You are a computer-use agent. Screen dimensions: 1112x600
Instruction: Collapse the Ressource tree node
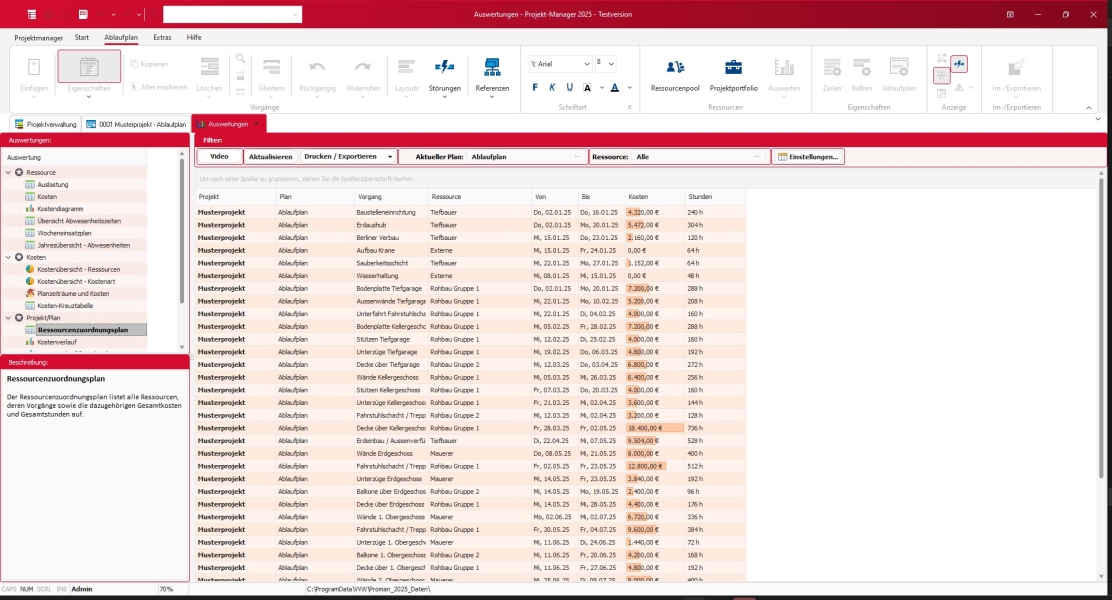(x=9, y=172)
